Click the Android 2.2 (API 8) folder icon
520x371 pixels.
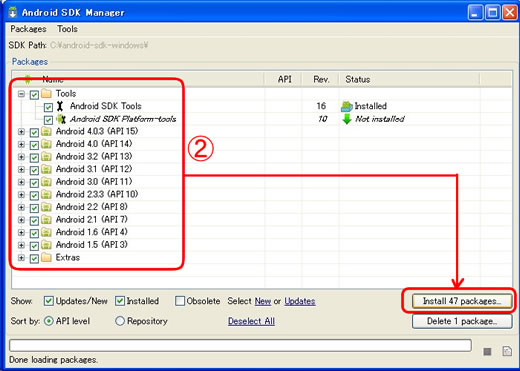[x=46, y=207]
